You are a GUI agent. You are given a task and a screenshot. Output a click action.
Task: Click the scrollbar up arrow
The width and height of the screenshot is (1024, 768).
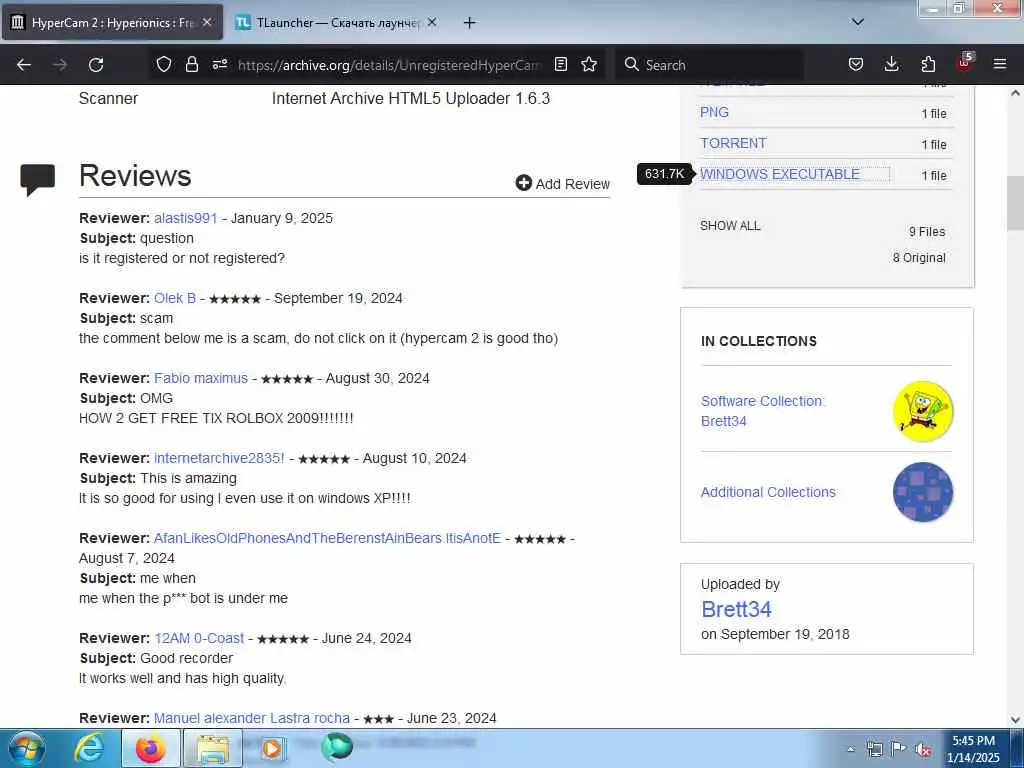pos(1015,93)
